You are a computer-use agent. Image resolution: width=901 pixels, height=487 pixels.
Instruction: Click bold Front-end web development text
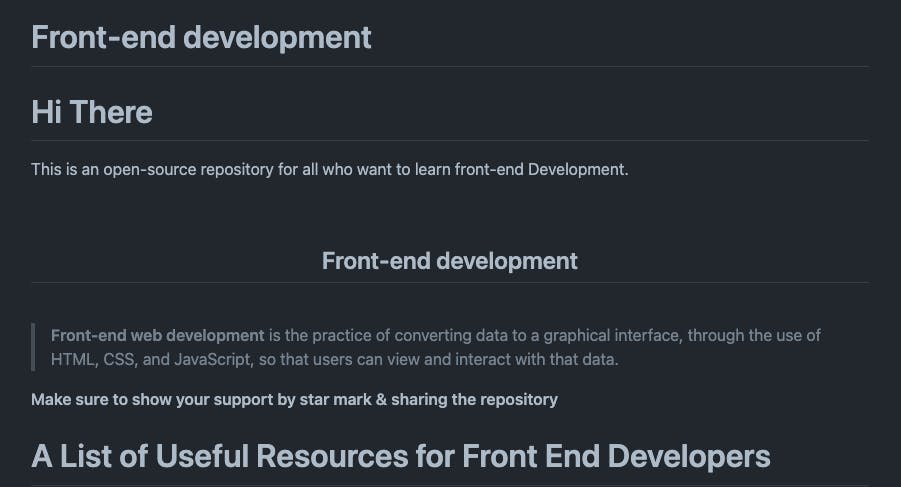pos(157,335)
